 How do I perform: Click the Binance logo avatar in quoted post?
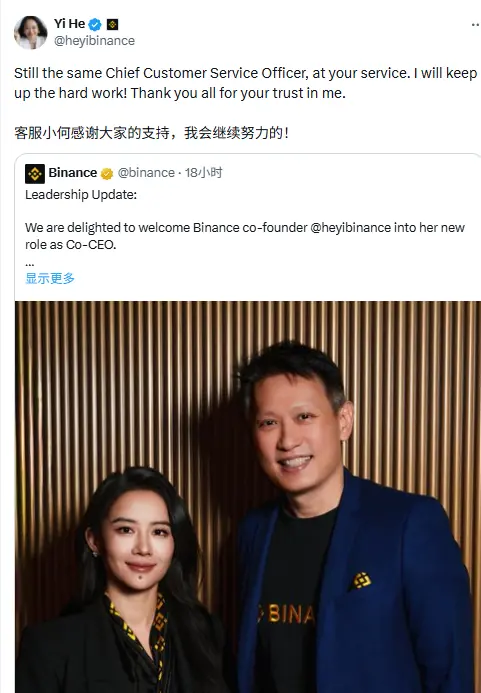(35, 173)
